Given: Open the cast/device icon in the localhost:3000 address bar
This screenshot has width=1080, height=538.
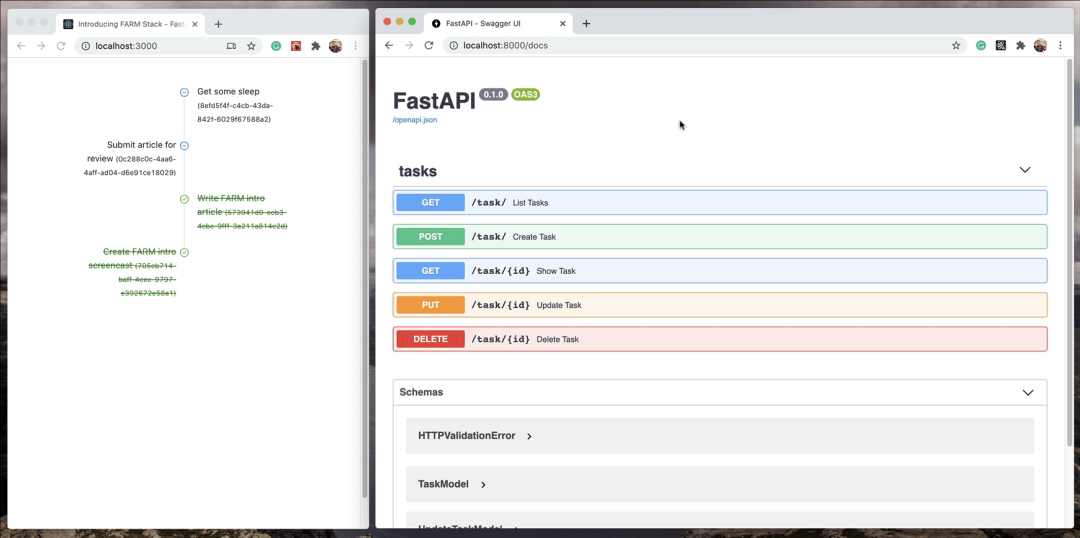Looking at the screenshot, I should [x=231, y=46].
